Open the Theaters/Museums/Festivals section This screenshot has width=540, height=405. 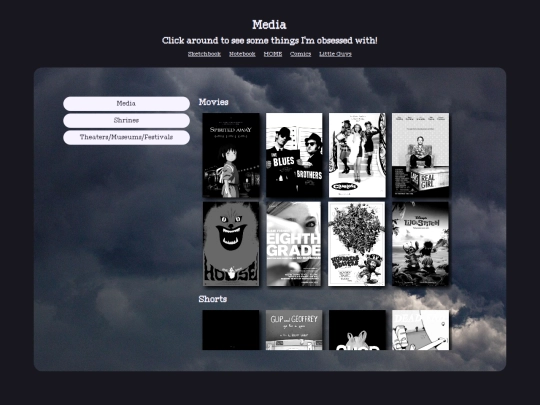click(126, 137)
